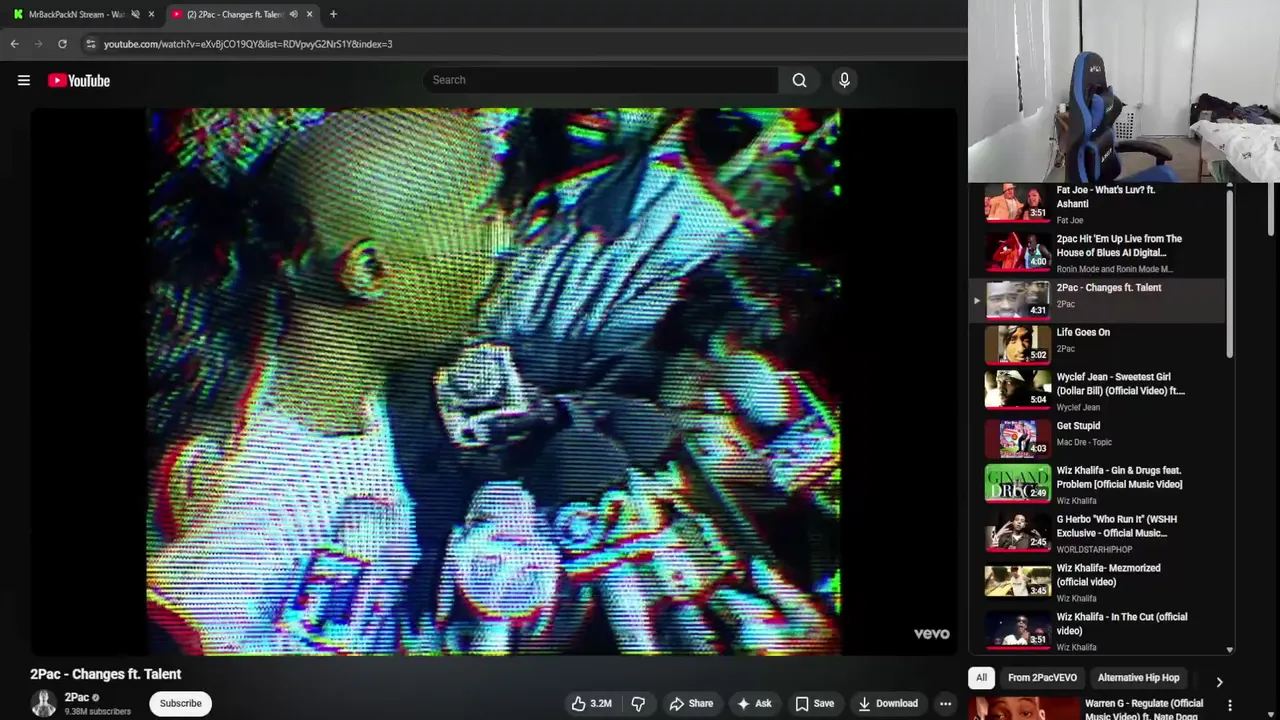The height and width of the screenshot is (720, 1280).
Task: Open the 2Pac channel name link
Action: [x=77, y=698]
